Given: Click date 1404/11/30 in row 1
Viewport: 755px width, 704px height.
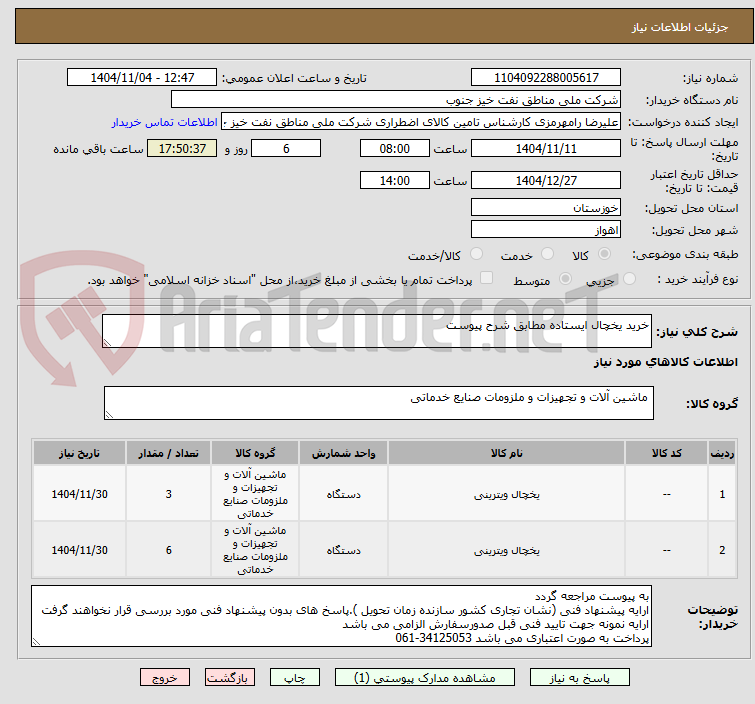Looking at the screenshot, I should [79, 494].
